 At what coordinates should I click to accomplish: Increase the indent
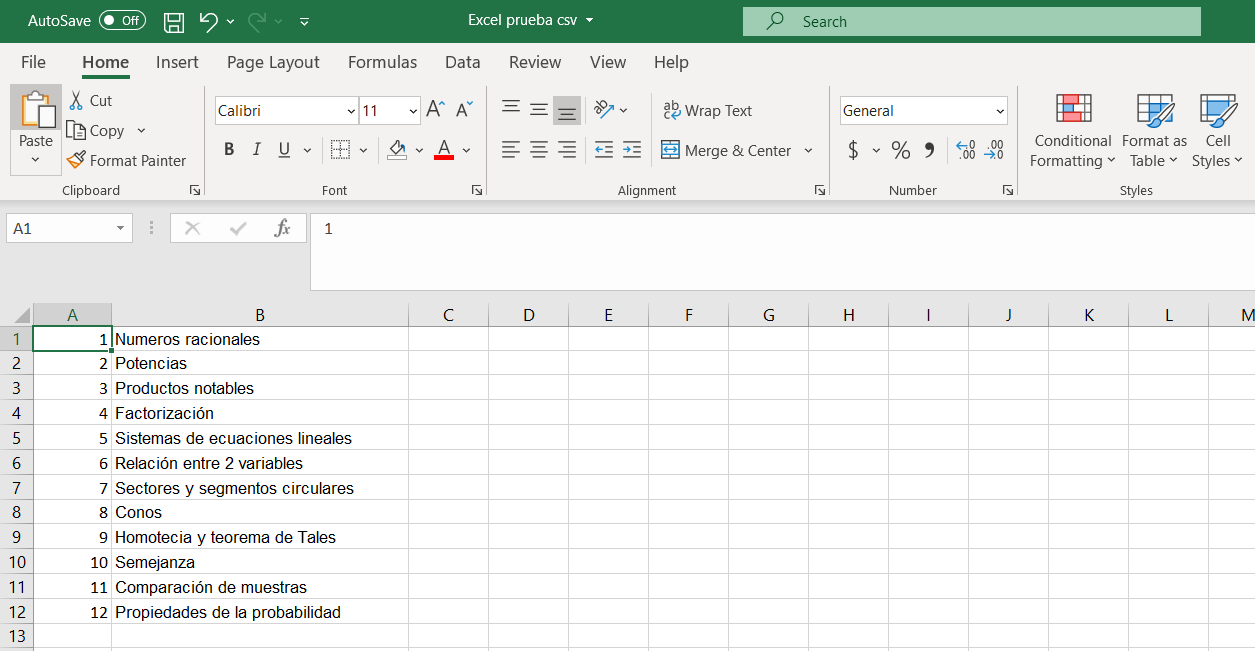point(632,150)
